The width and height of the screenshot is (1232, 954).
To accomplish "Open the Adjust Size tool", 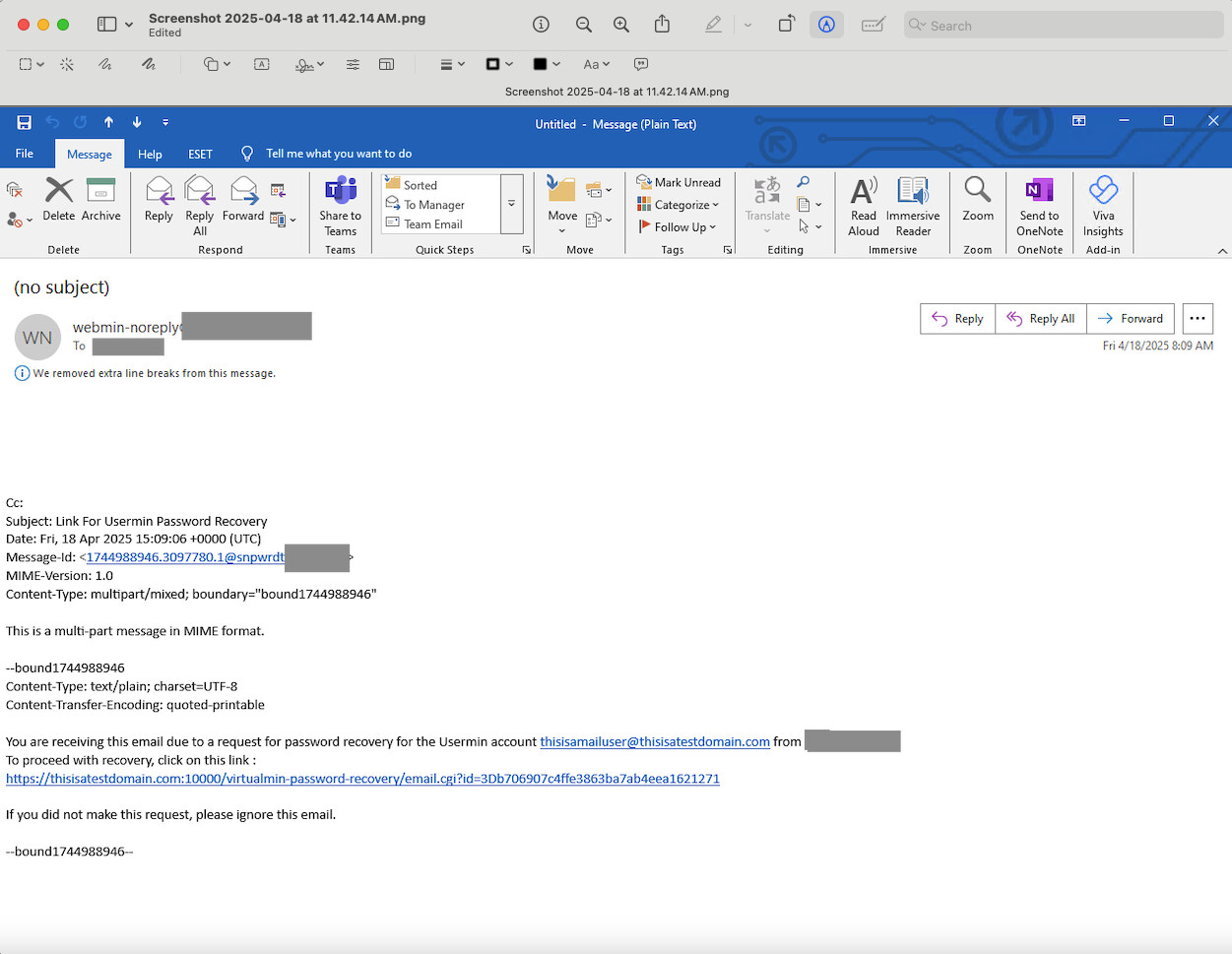I will point(387,64).
